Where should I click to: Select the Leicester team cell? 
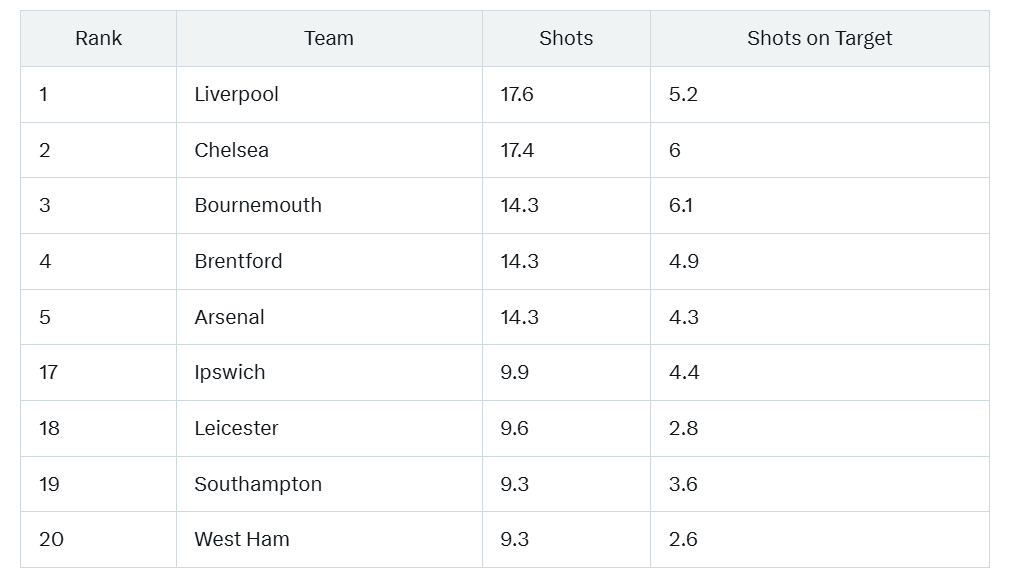click(x=329, y=428)
